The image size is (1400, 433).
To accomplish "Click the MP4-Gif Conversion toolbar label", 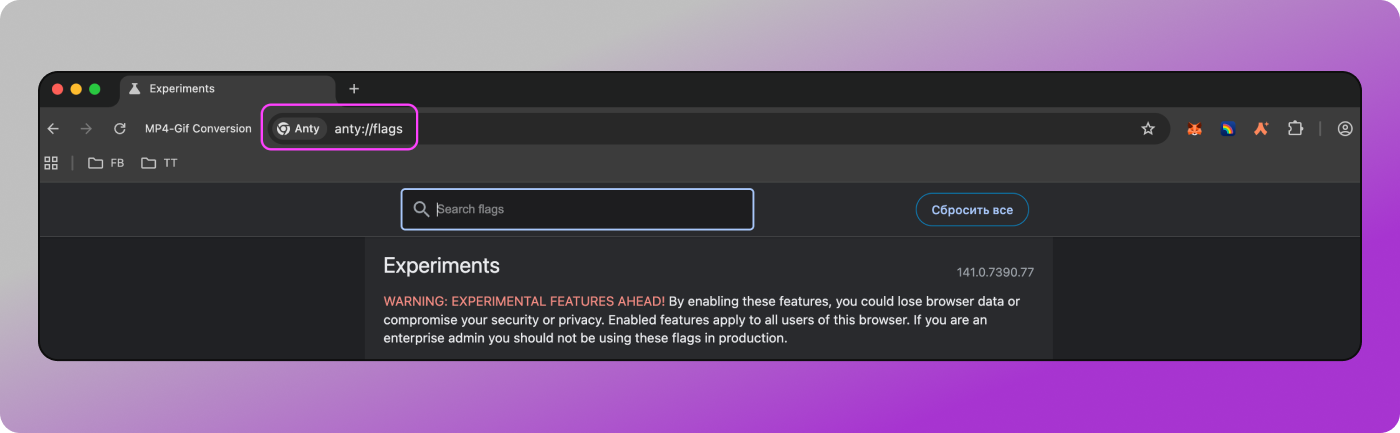I will [198, 129].
